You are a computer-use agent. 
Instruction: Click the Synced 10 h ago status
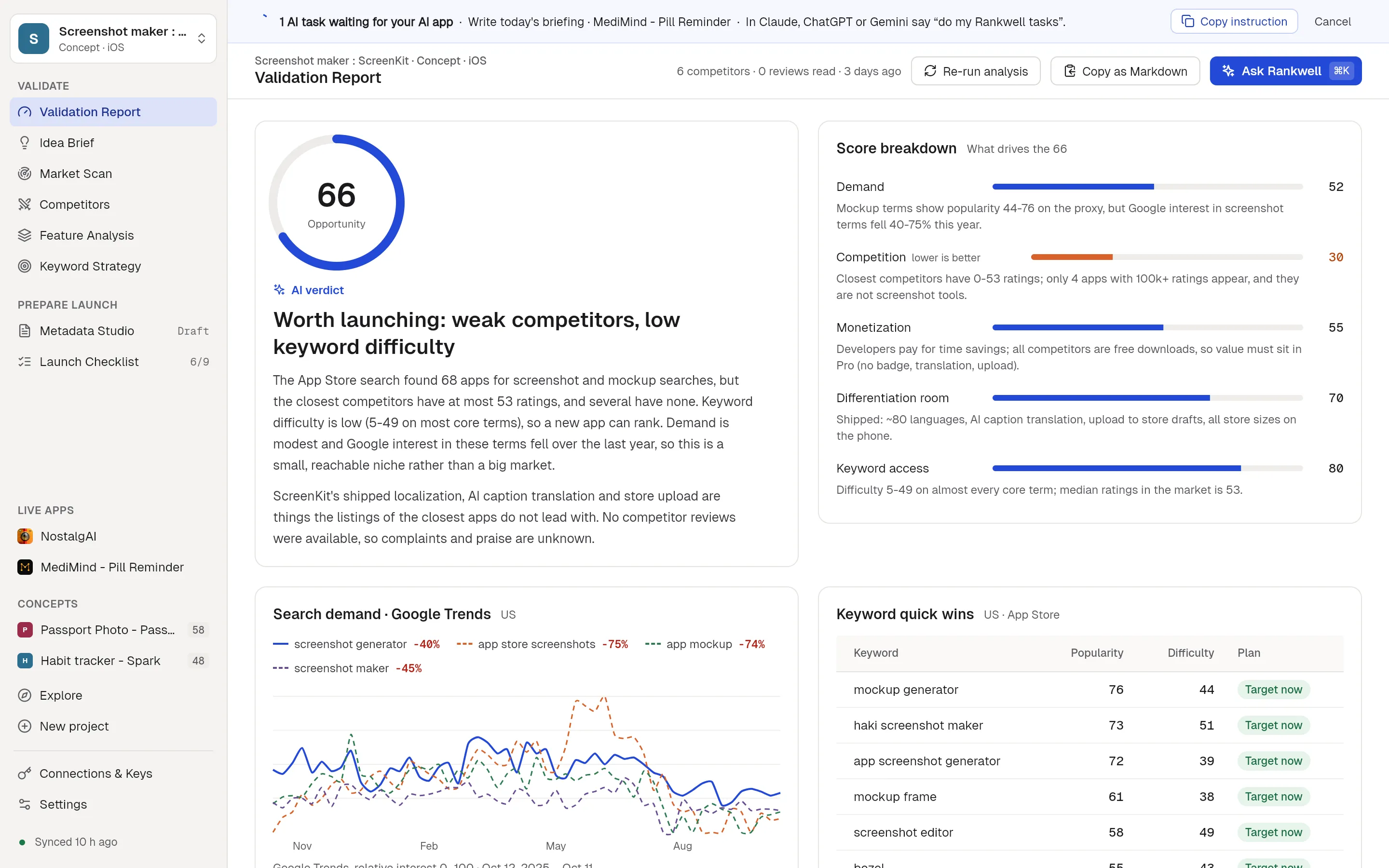[68, 841]
